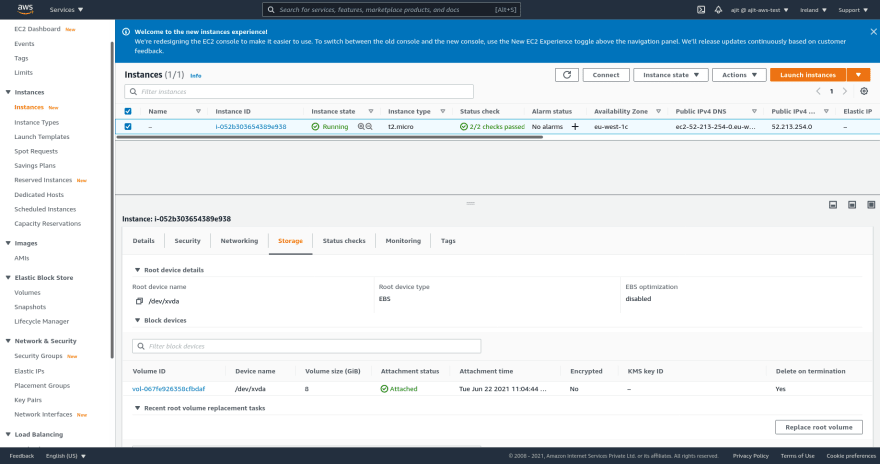
Task: Open the Actions dropdown
Action: (x=739, y=75)
